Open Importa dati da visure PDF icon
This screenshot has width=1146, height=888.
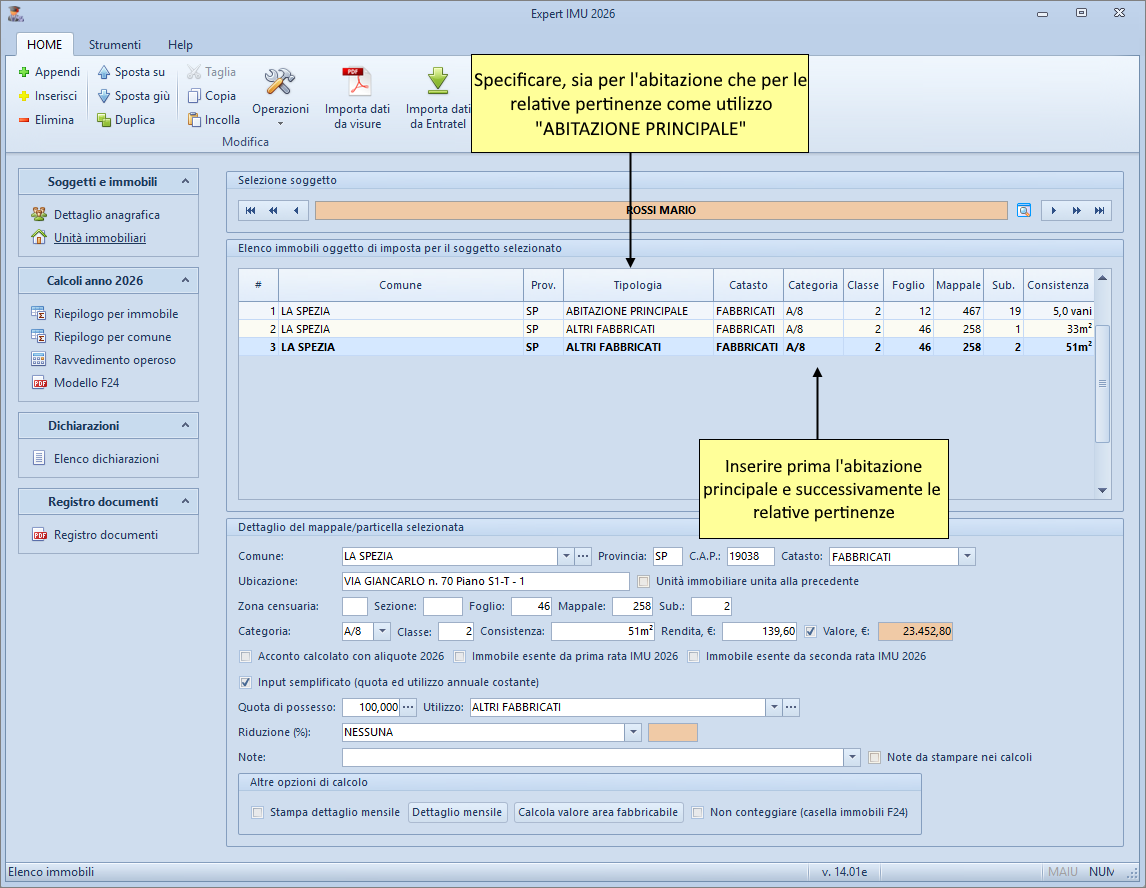point(357,82)
